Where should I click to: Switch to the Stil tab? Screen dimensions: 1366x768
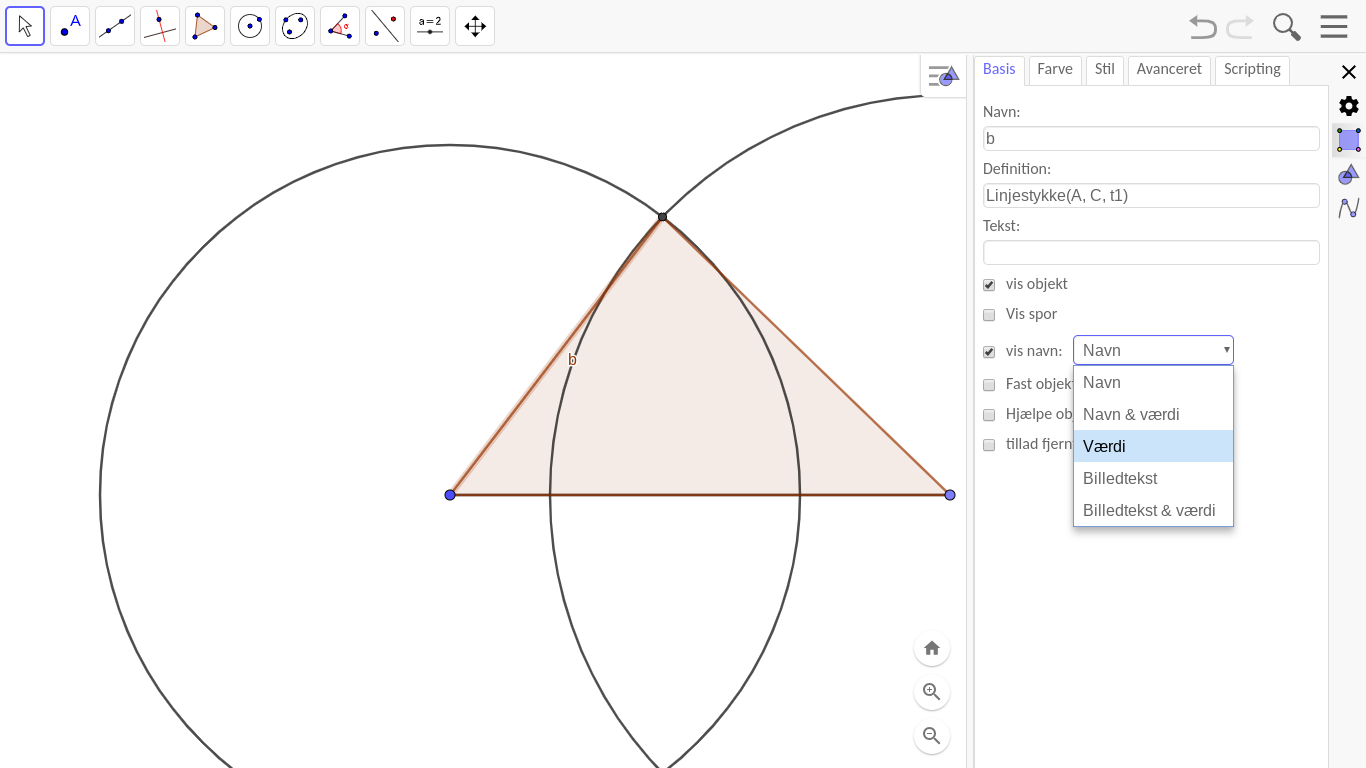[1105, 70]
